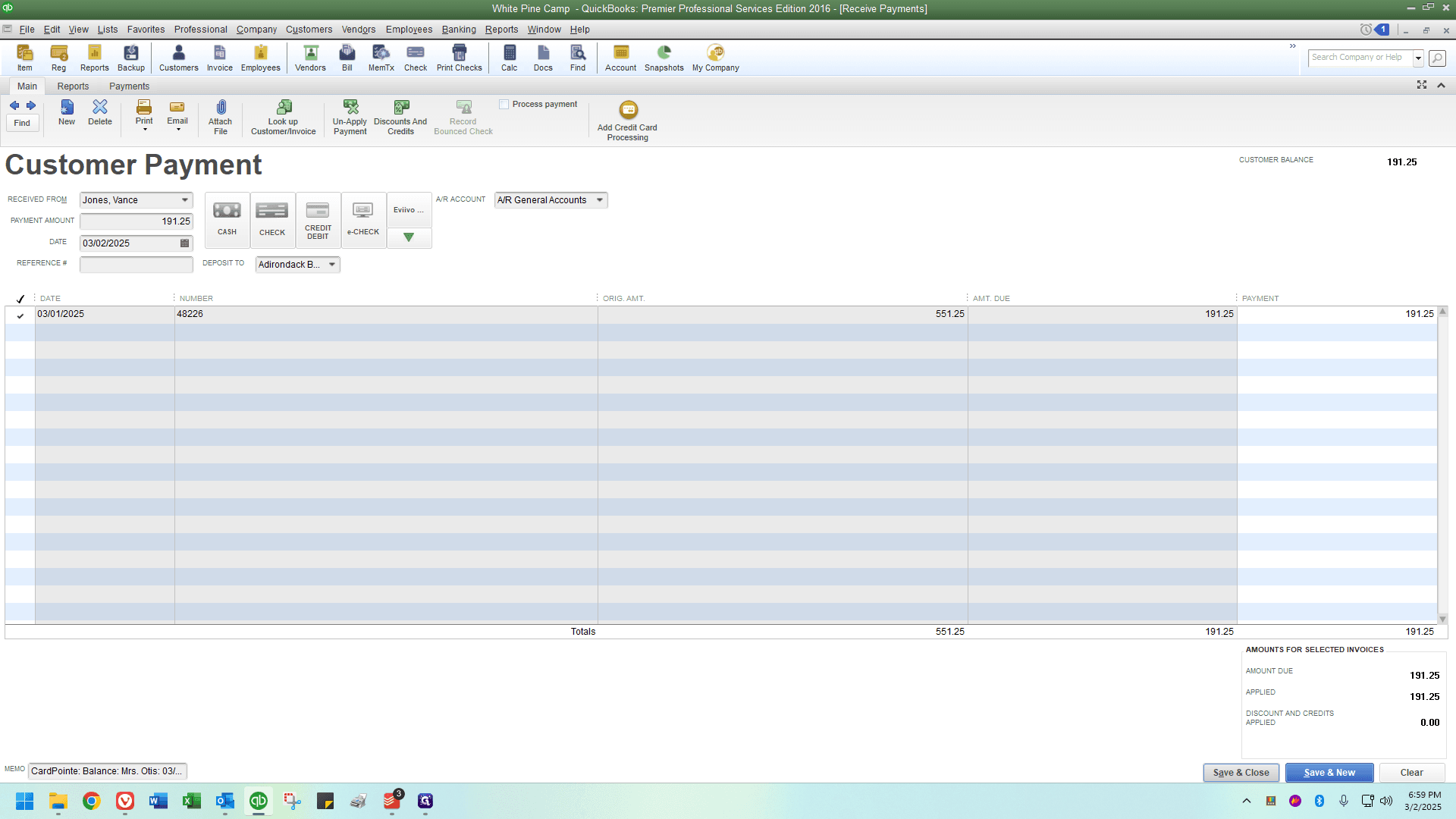Toggle the select-all checkmark column header
This screenshot has width=1456, height=819.
point(20,299)
